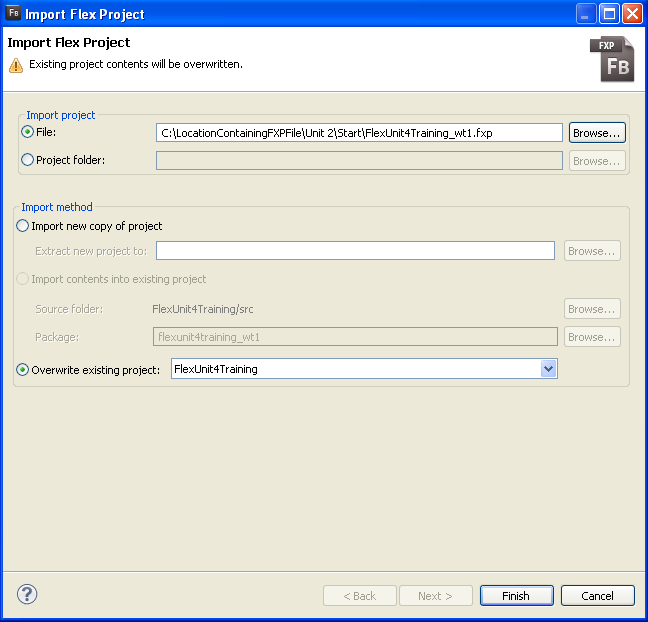This screenshot has height=622, width=648.
Task: Click the Import Flex Project title bar
Action: pyautogui.click(x=300, y=14)
